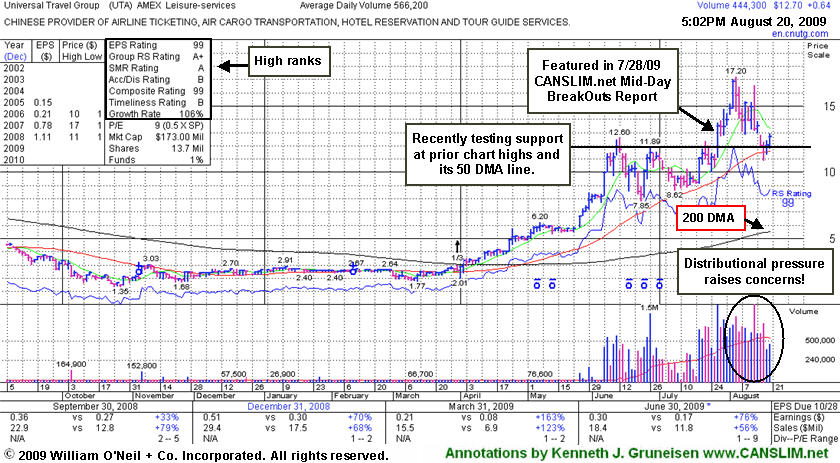Click the December 31, 2008 quarter header
The image size is (840, 463).
pos(288,406)
